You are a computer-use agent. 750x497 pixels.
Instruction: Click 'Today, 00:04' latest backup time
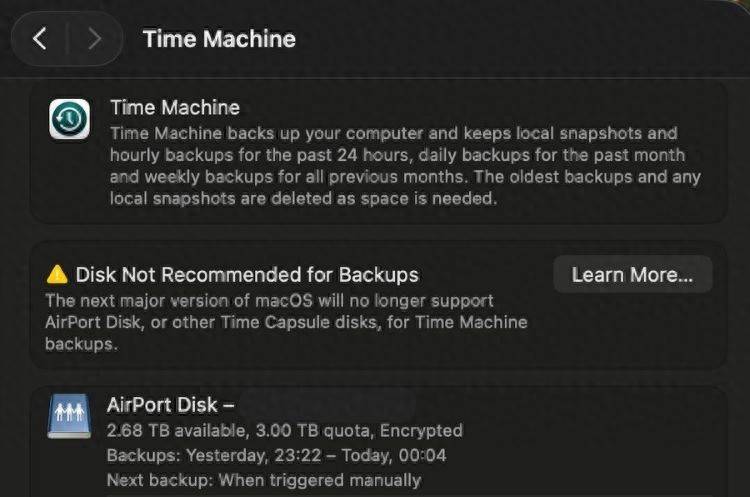tap(394, 455)
